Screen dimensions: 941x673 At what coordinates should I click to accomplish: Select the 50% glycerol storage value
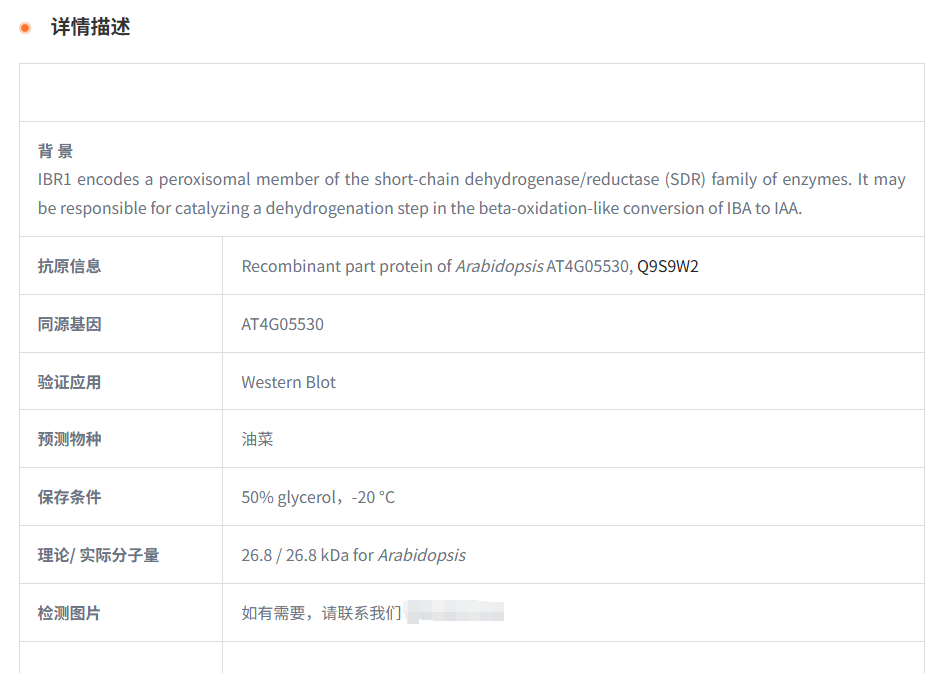[317, 497]
